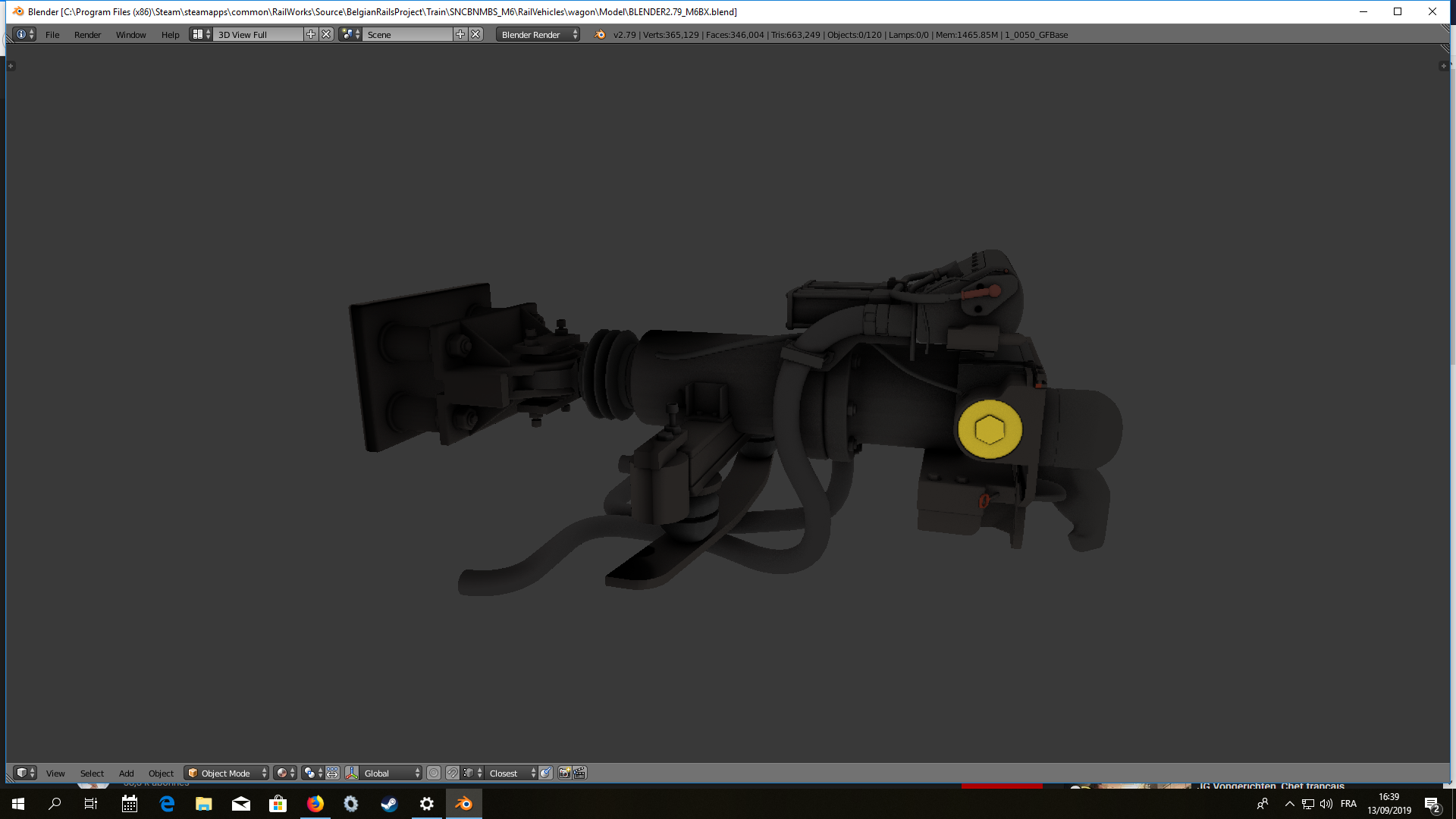This screenshot has width=1456, height=819.
Task: Click the Blender logo icon in info header
Action: [600, 34]
